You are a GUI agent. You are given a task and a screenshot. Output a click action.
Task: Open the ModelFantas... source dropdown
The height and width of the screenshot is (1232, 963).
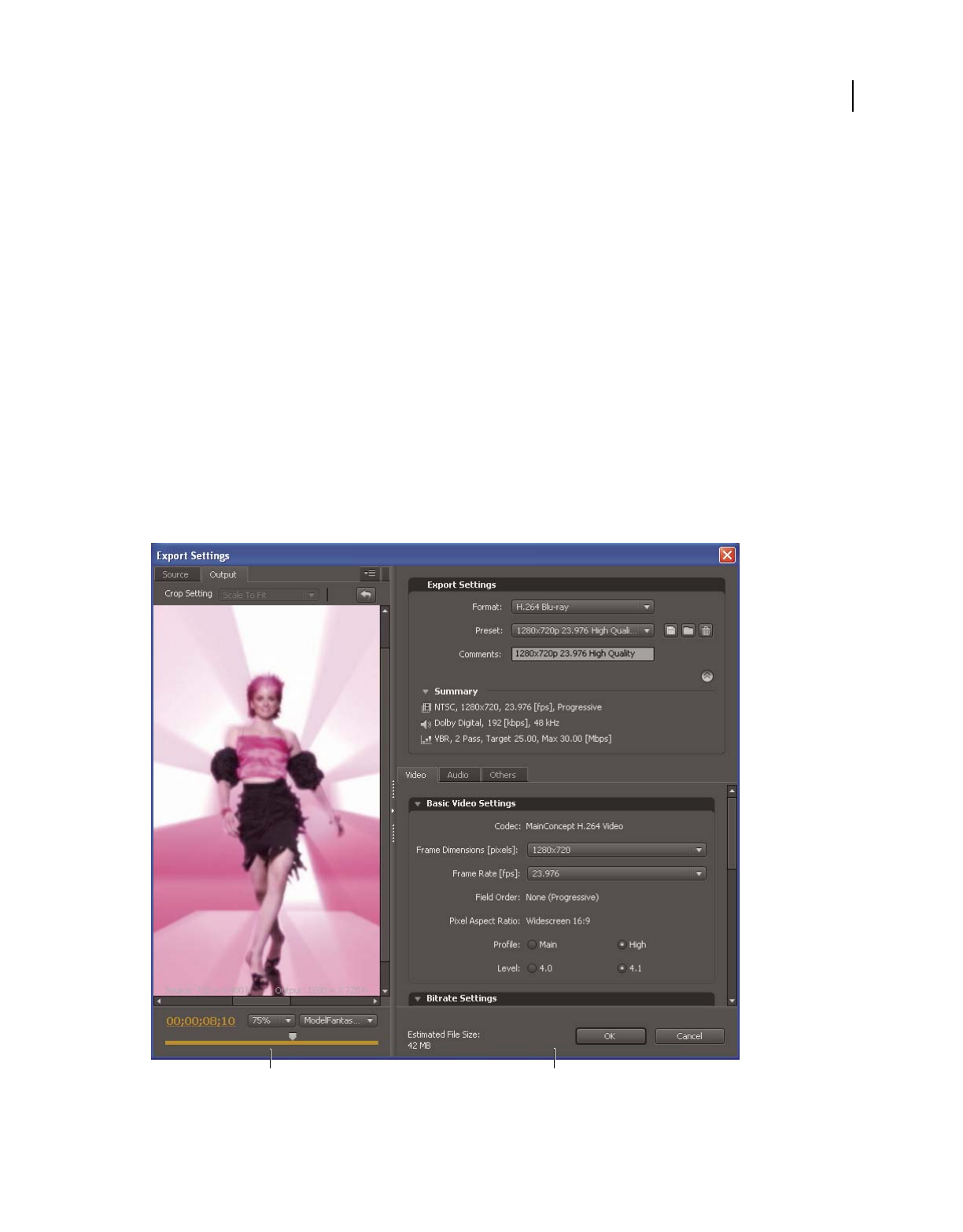[x=338, y=1020]
